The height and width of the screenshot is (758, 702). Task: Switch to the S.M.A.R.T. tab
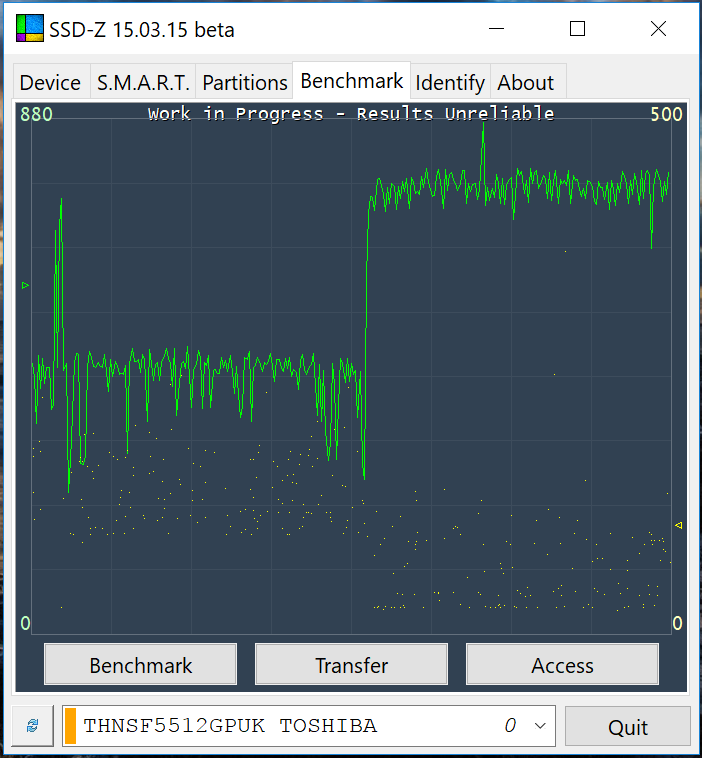click(x=143, y=82)
